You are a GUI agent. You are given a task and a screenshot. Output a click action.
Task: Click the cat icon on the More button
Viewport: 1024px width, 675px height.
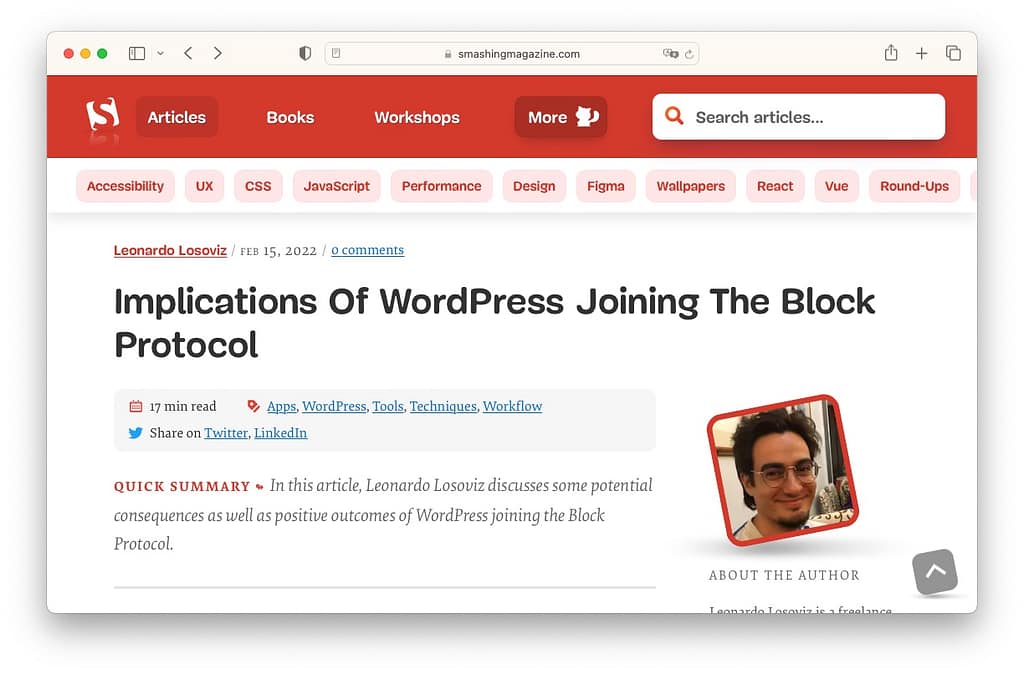coord(587,115)
